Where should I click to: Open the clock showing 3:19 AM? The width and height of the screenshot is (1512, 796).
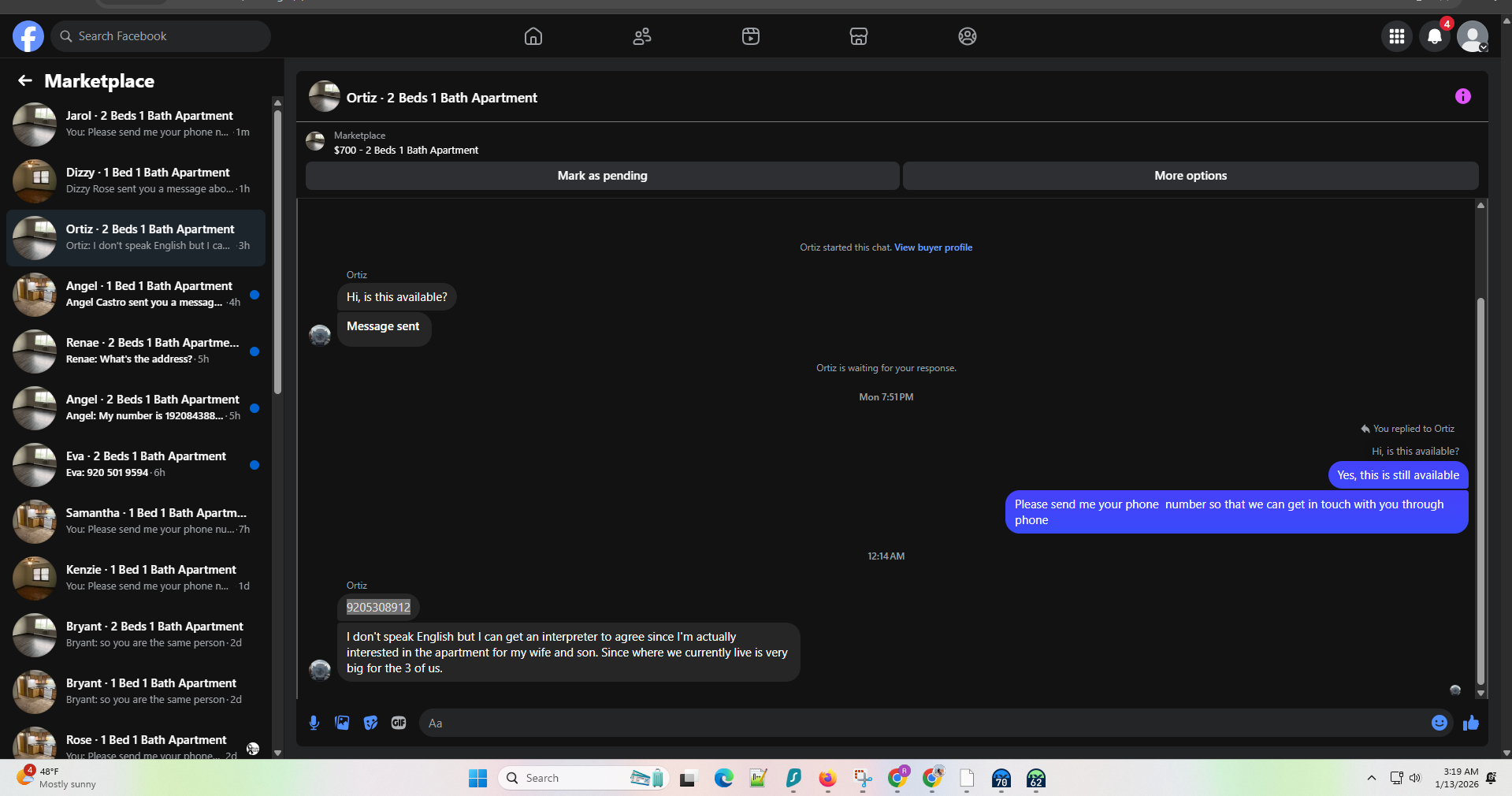(1457, 778)
